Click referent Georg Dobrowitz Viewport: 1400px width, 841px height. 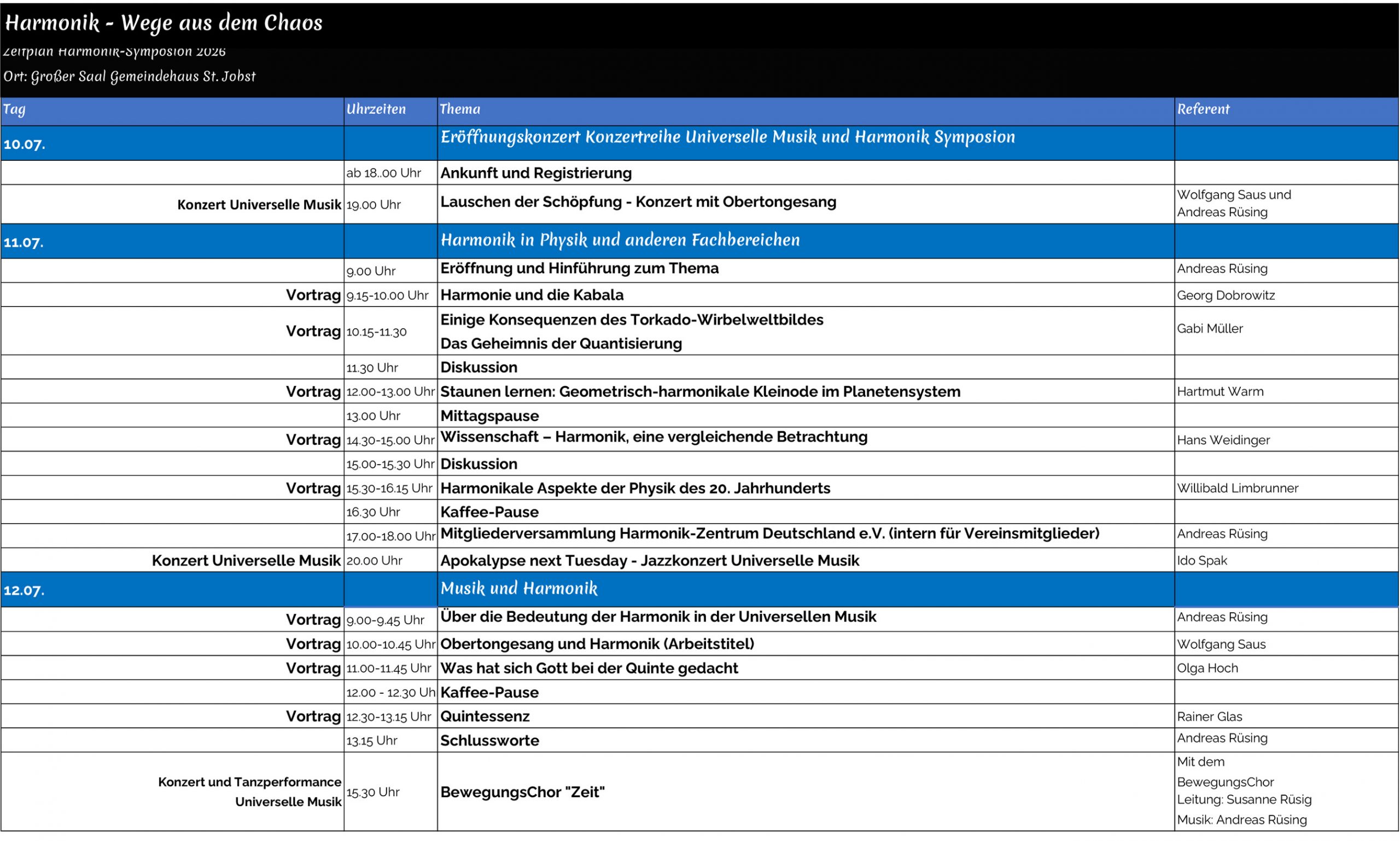pyautogui.click(x=1226, y=295)
